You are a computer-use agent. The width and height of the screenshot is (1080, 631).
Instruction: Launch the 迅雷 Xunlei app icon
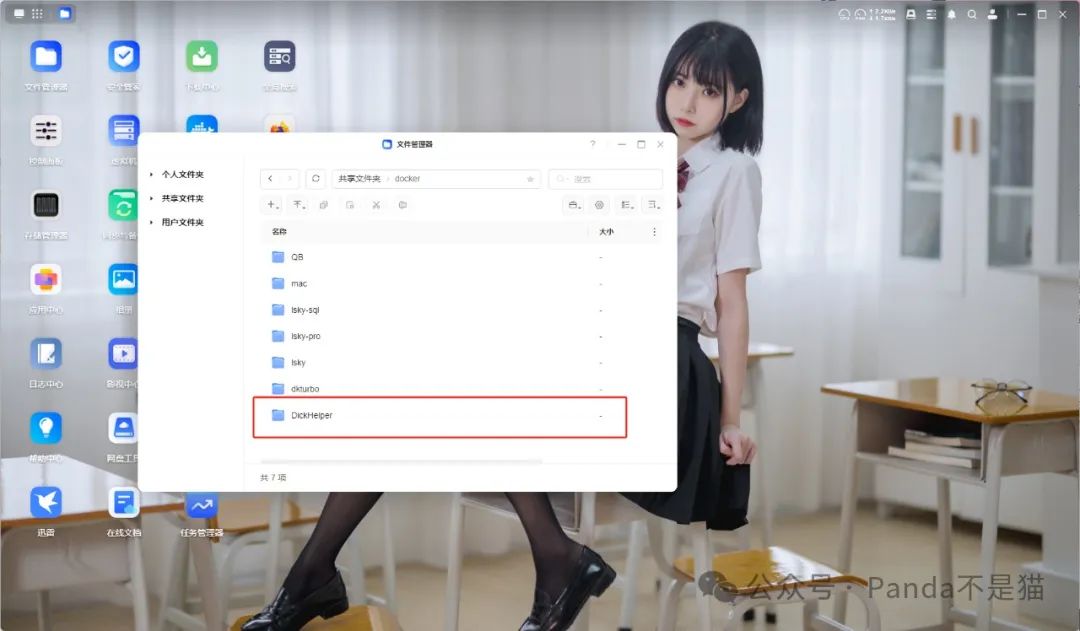[x=46, y=503]
